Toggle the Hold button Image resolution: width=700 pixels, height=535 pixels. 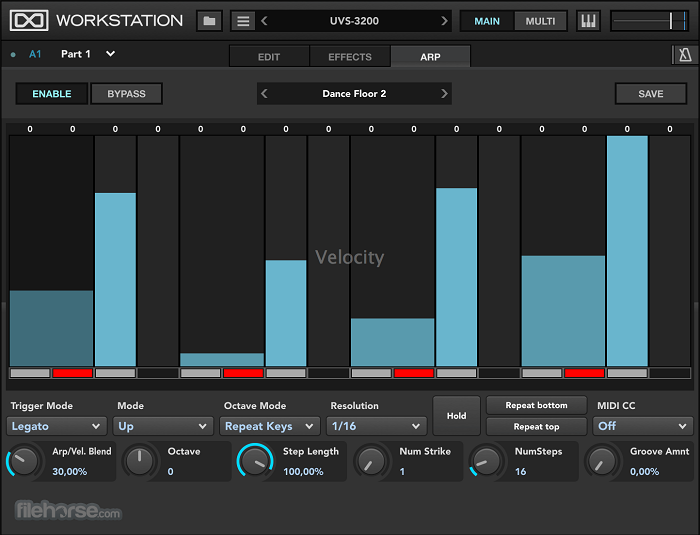tap(456, 416)
